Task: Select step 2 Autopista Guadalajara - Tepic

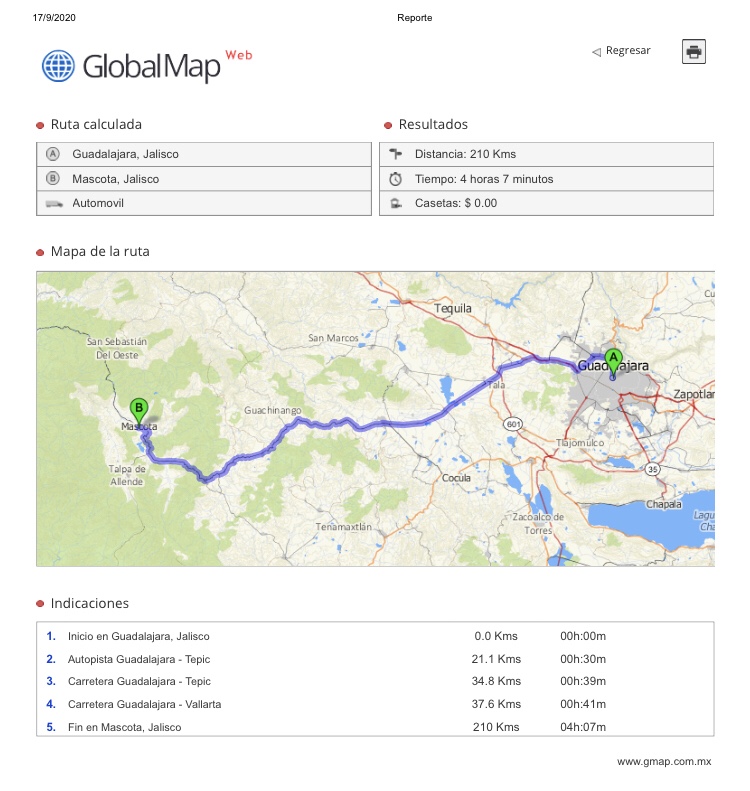Action: (139, 659)
